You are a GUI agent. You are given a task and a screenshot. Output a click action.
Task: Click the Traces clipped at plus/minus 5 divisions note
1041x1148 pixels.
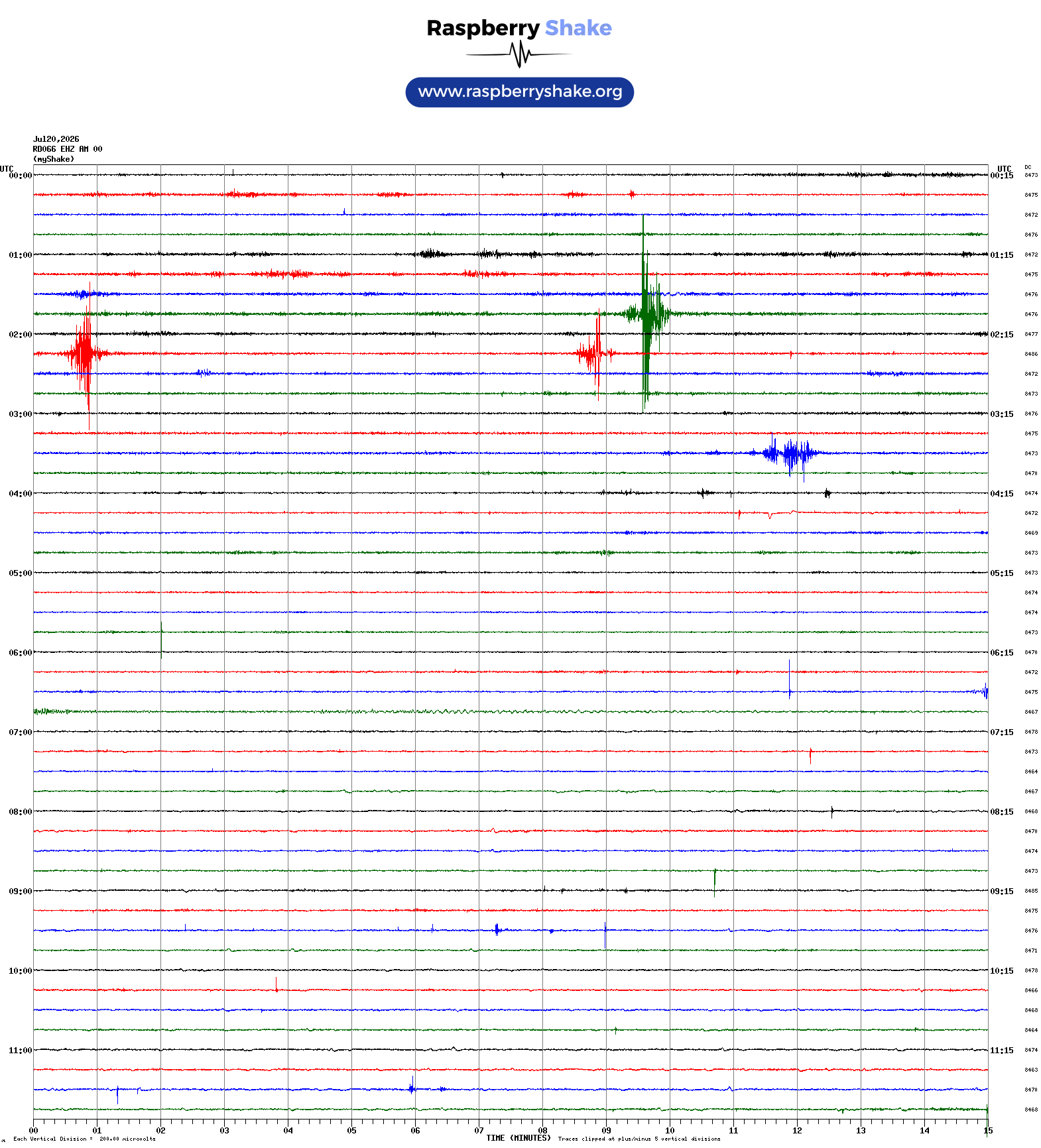click(639, 1139)
